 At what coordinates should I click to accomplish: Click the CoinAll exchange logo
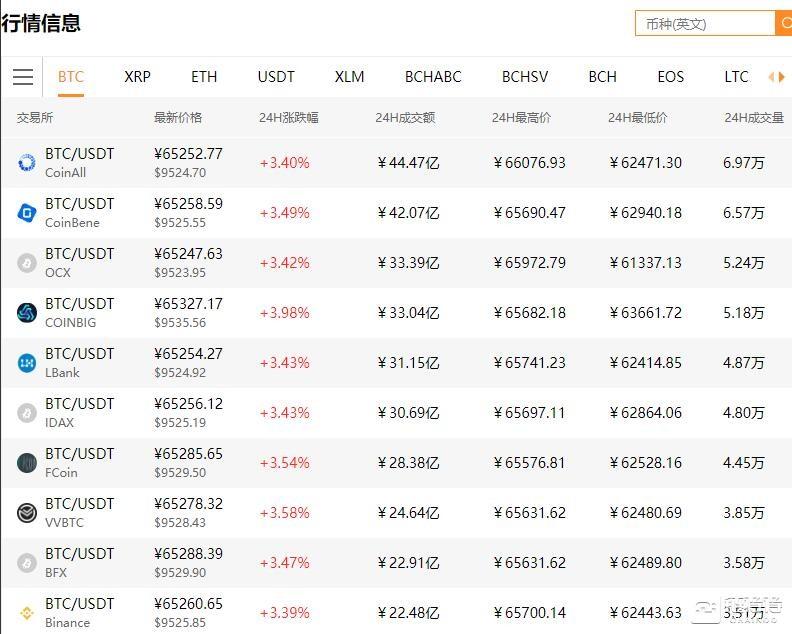pos(27,163)
